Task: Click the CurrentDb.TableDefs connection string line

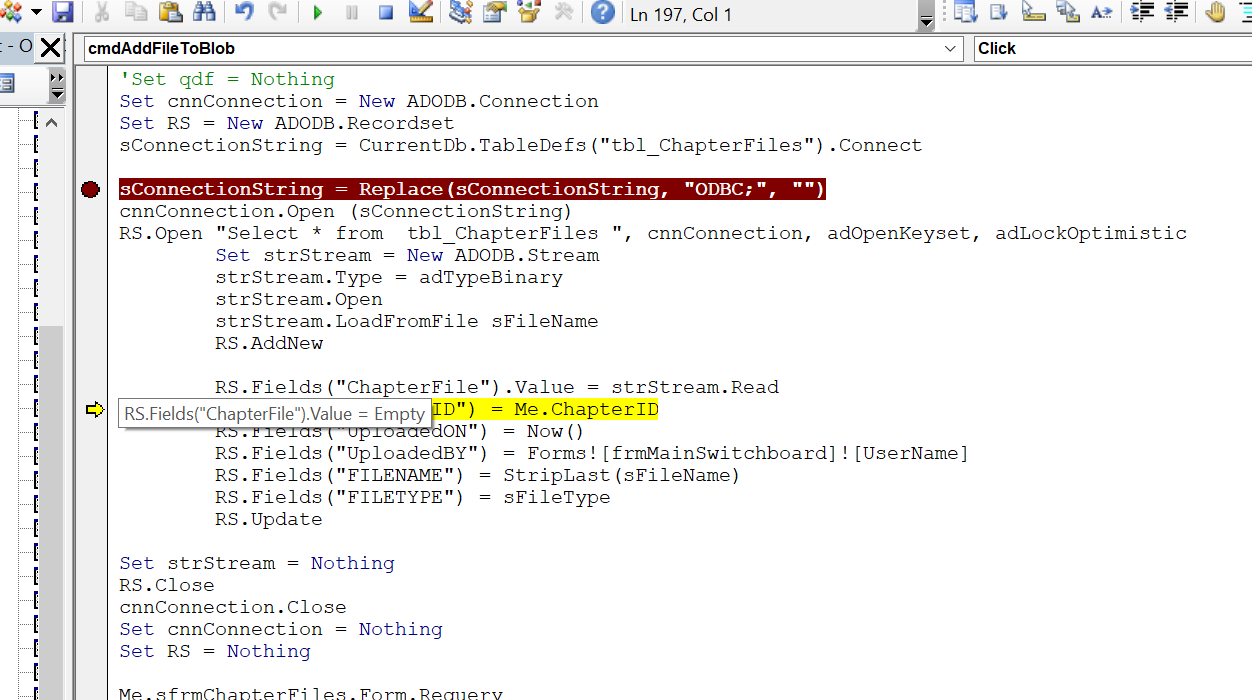Action: coord(521,145)
